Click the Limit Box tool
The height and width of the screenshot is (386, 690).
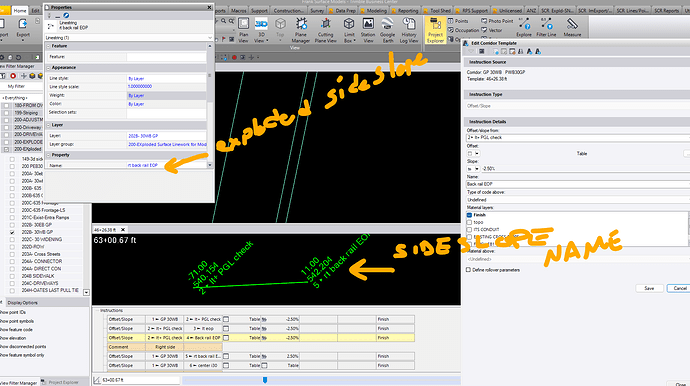[x=349, y=30]
